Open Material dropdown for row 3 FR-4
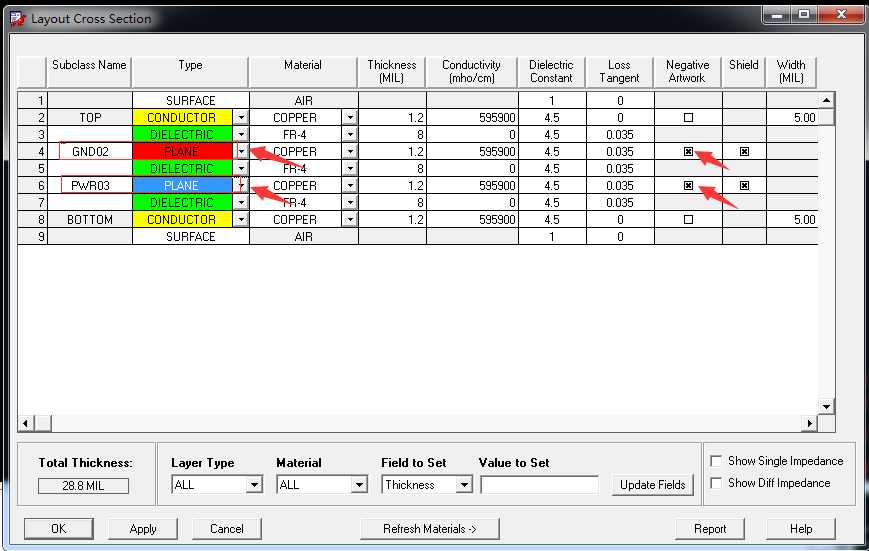This screenshot has height=551, width=869. coord(350,134)
